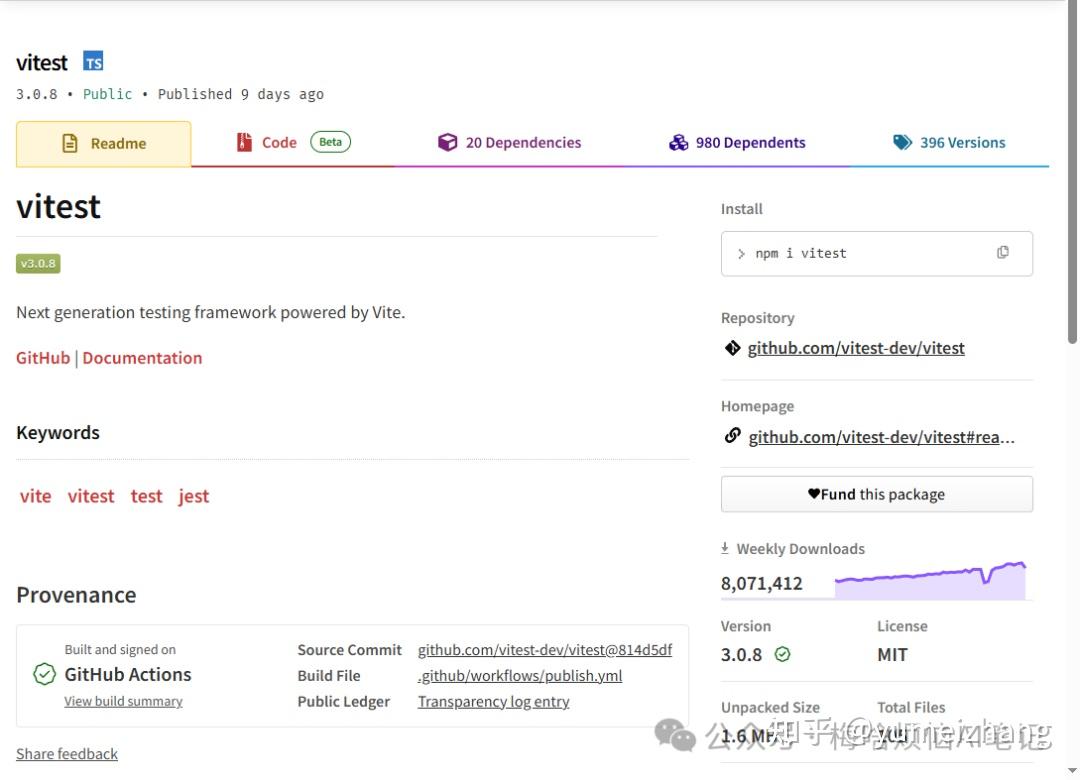
Task: Click the v3.0.8 version badge
Action: [39, 263]
